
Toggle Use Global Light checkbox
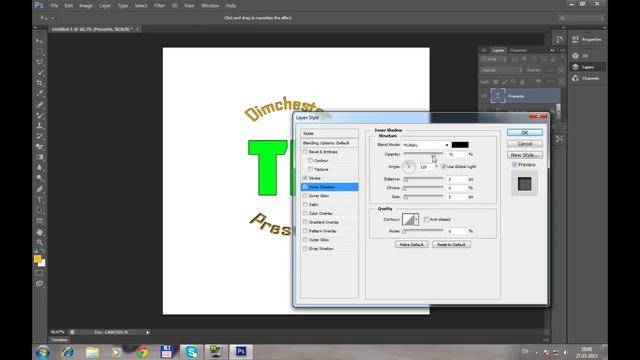[444, 167]
